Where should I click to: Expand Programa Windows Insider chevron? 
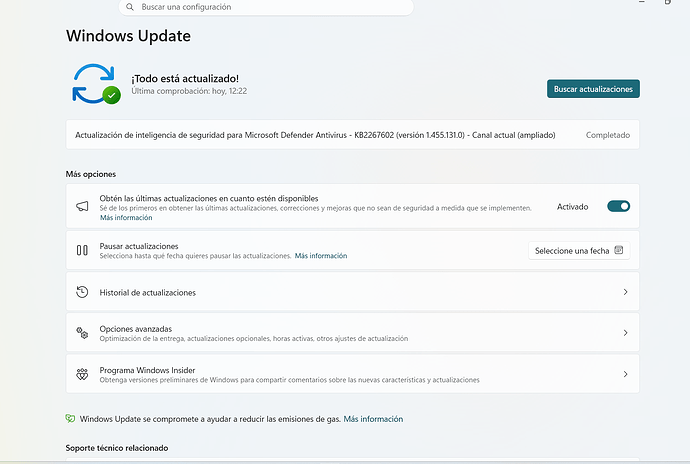coord(625,374)
